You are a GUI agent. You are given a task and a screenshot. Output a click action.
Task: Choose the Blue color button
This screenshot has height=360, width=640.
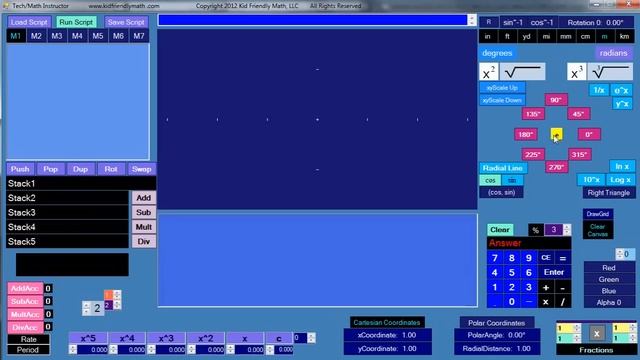[609, 291]
